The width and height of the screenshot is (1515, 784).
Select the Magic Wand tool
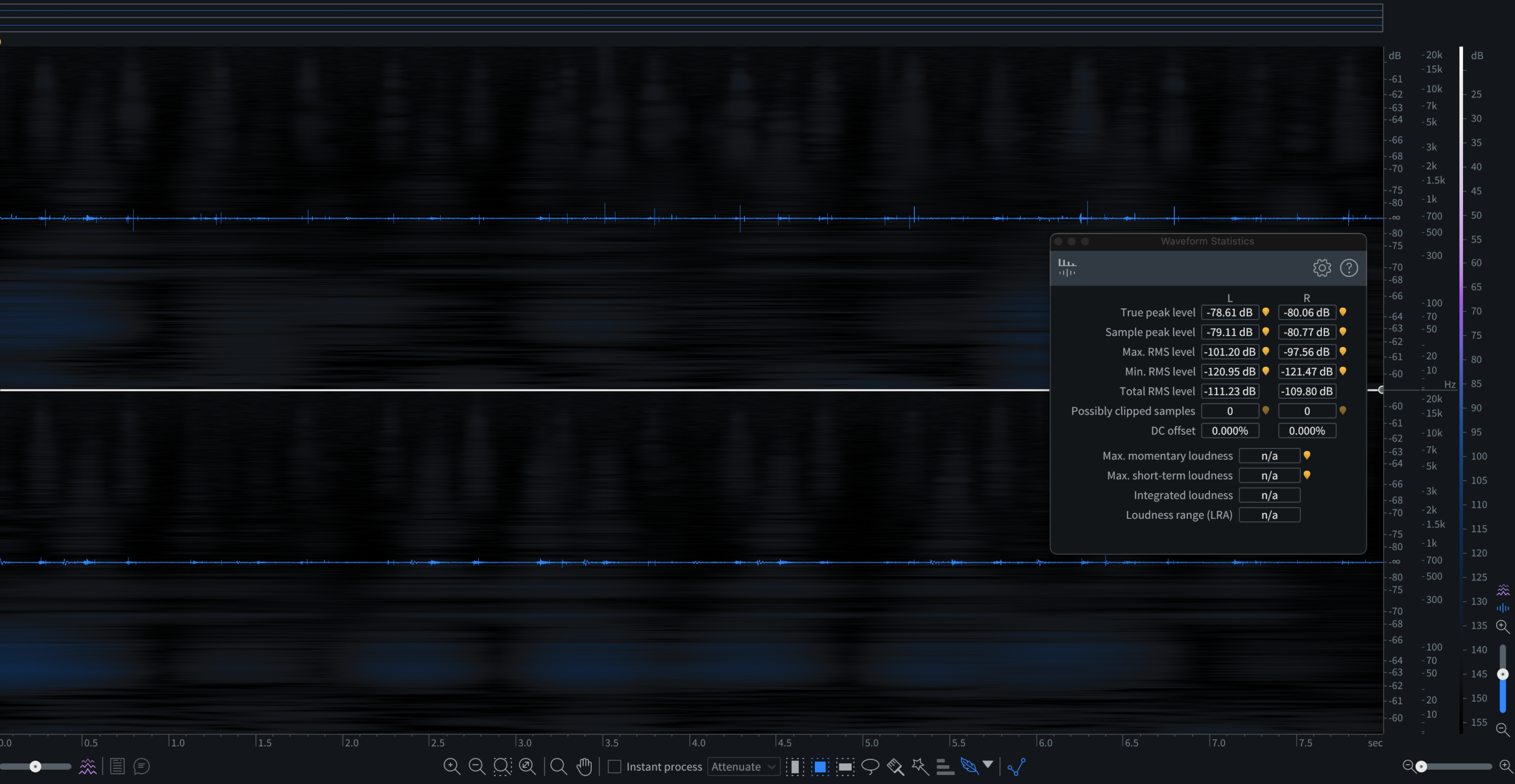coord(920,766)
